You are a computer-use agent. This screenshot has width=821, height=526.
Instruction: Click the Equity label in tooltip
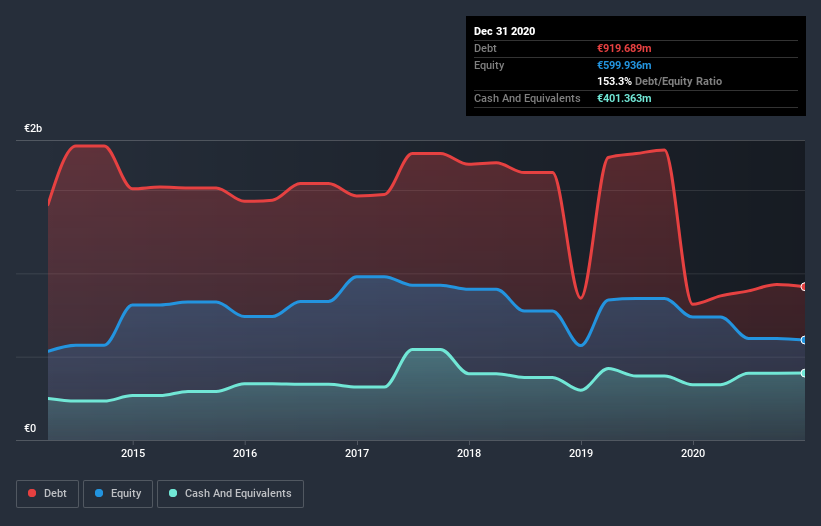[x=489, y=65]
